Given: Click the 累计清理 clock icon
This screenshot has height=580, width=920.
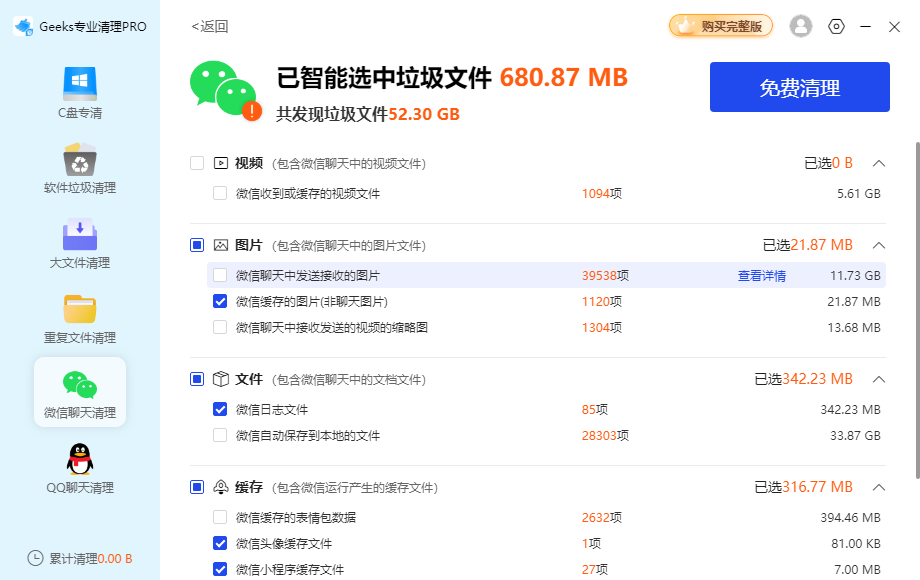Looking at the screenshot, I should pos(35,558).
